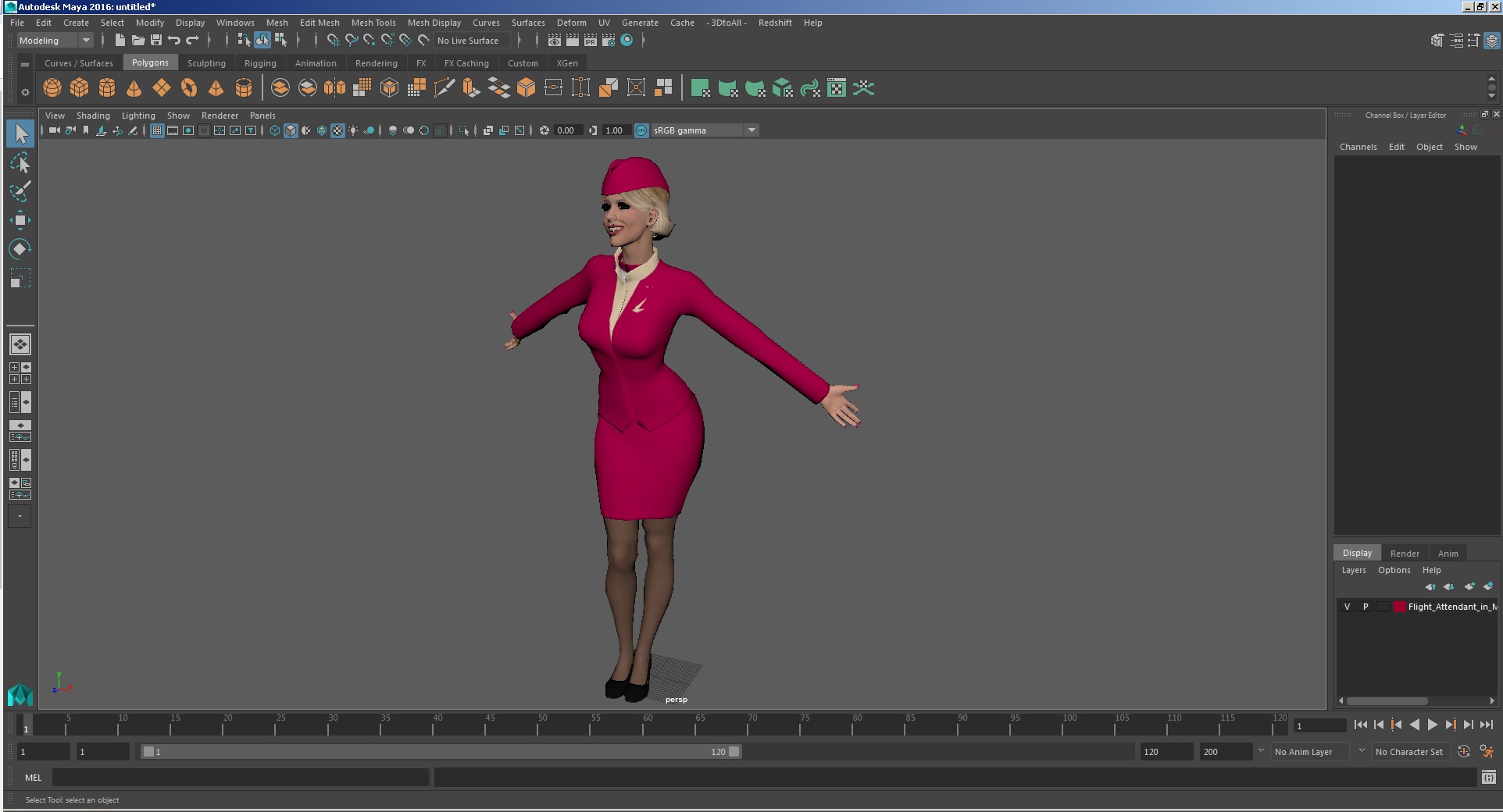Open shelf options menu at shelf left
The width and height of the screenshot is (1503, 812).
click(25, 92)
